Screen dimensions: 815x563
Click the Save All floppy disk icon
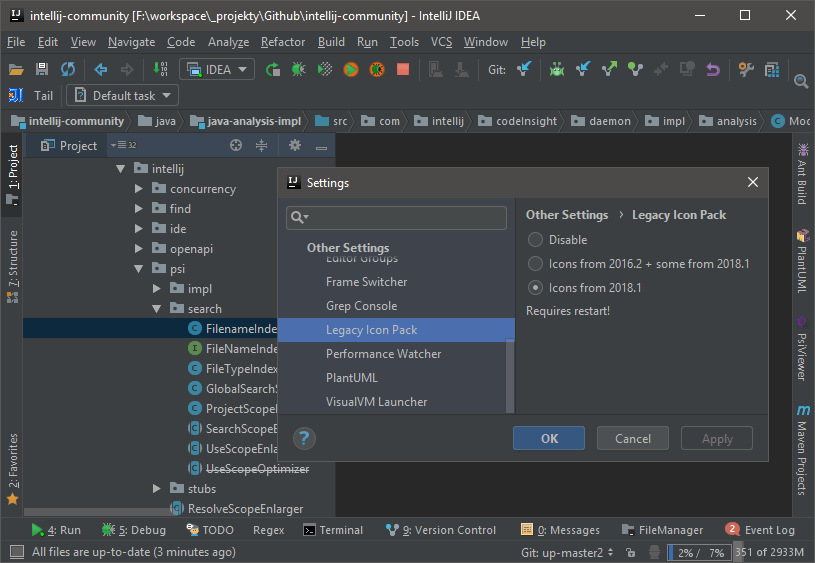tap(42, 69)
